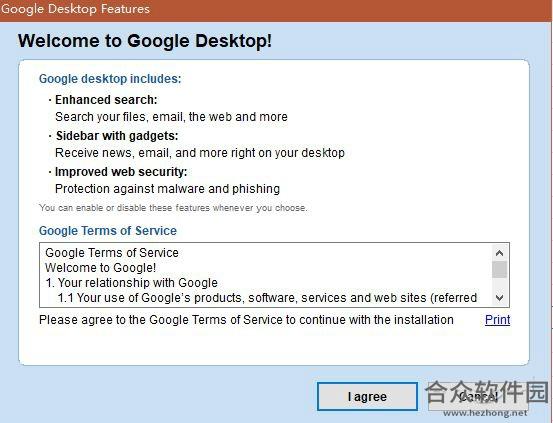Click the I agree button
This screenshot has width=553, height=423.
click(367, 397)
